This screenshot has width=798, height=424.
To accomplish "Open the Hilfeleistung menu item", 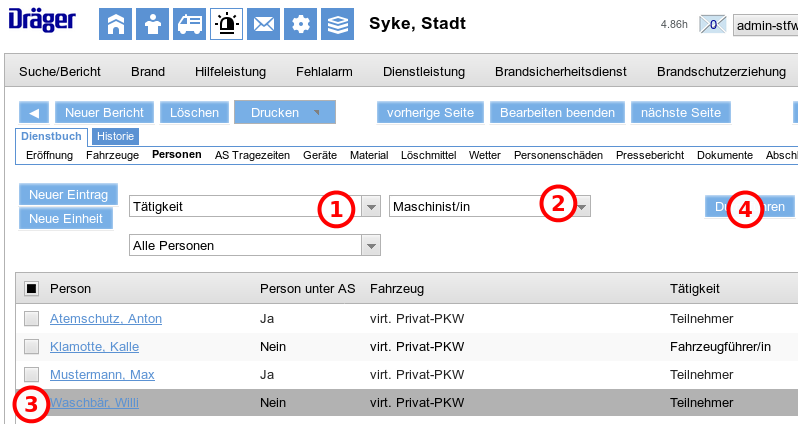I will point(230,72).
